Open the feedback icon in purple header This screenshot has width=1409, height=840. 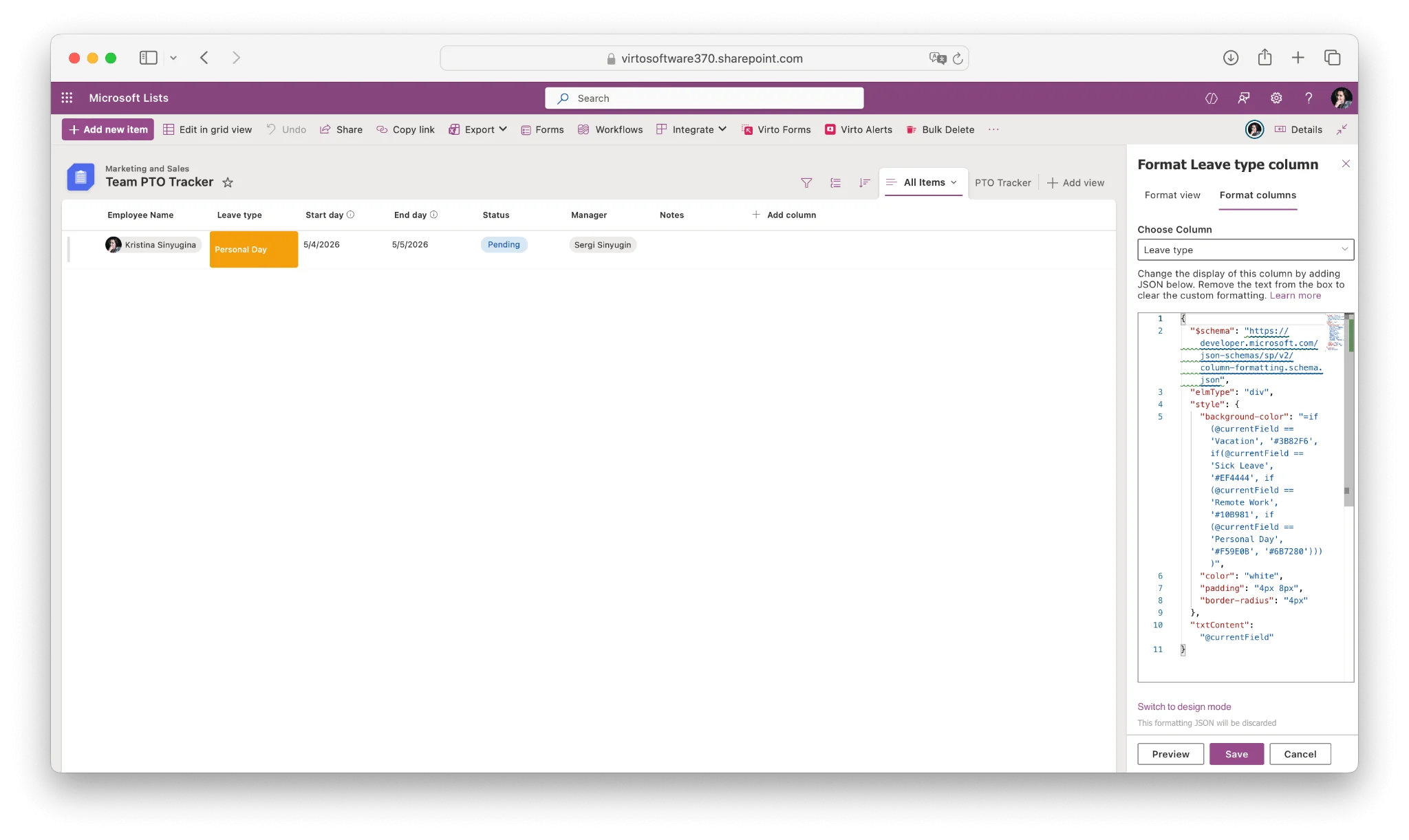click(x=1244, y=98)
